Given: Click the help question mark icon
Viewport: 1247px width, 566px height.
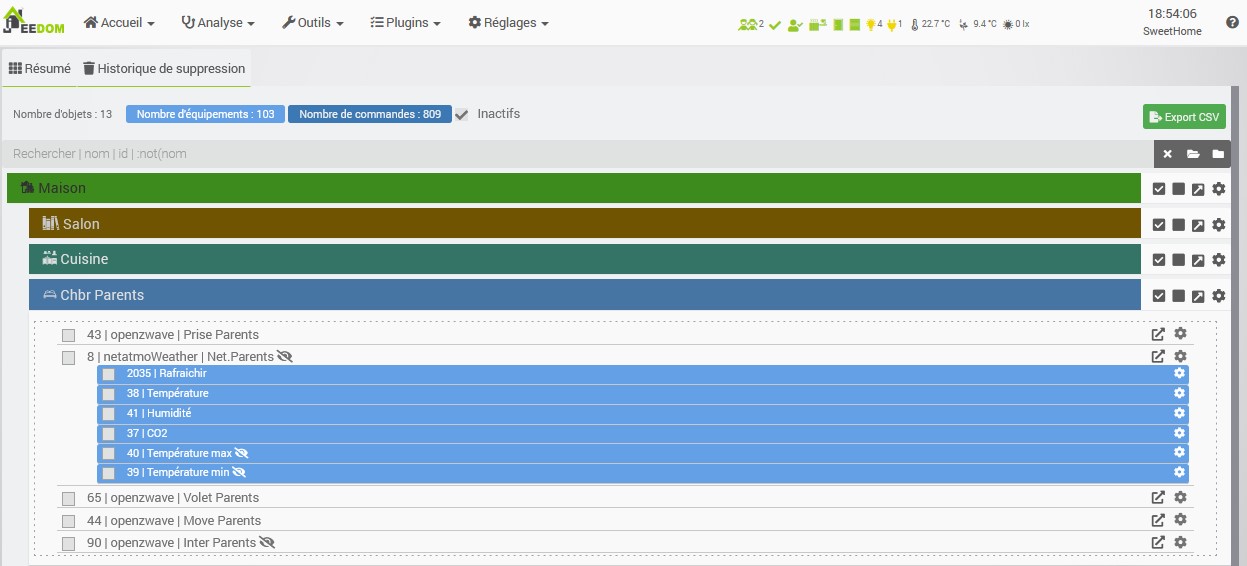Looking at the screenshot, I should click(1232, 22).
